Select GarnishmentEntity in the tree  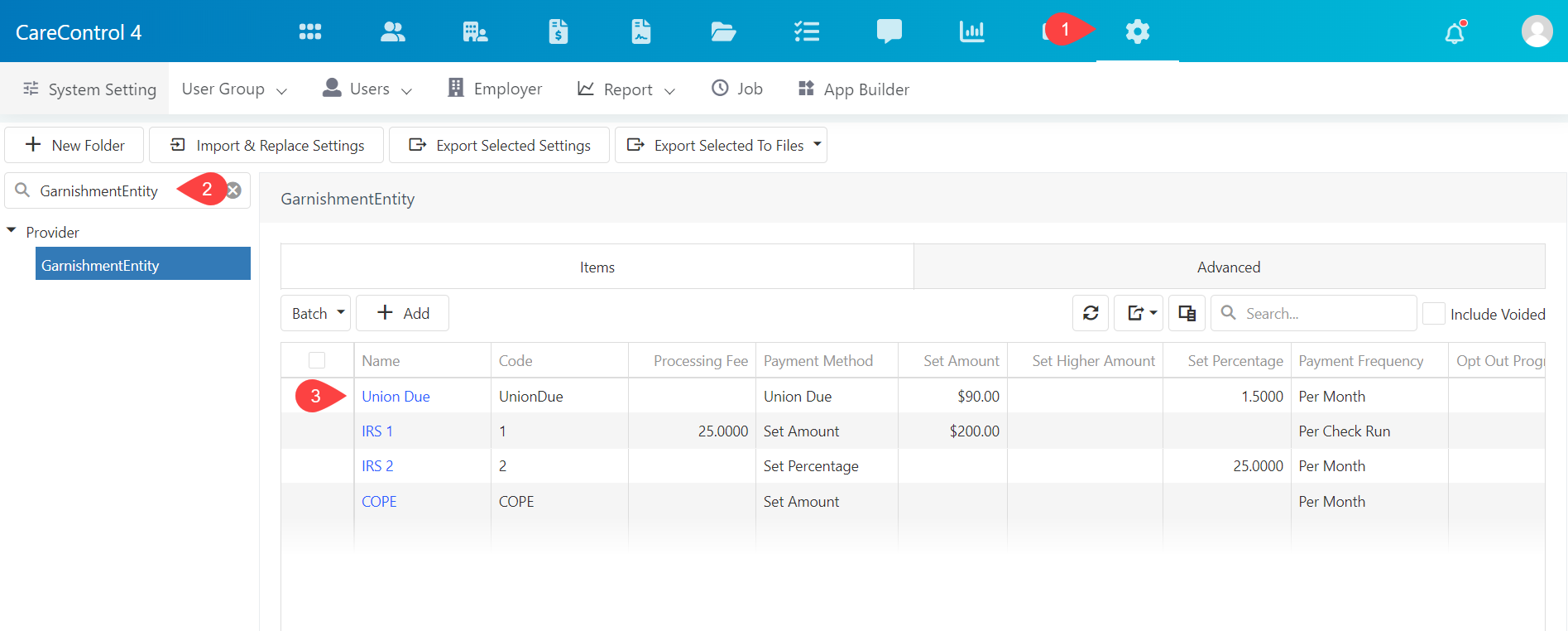click(x=143, y=264)
